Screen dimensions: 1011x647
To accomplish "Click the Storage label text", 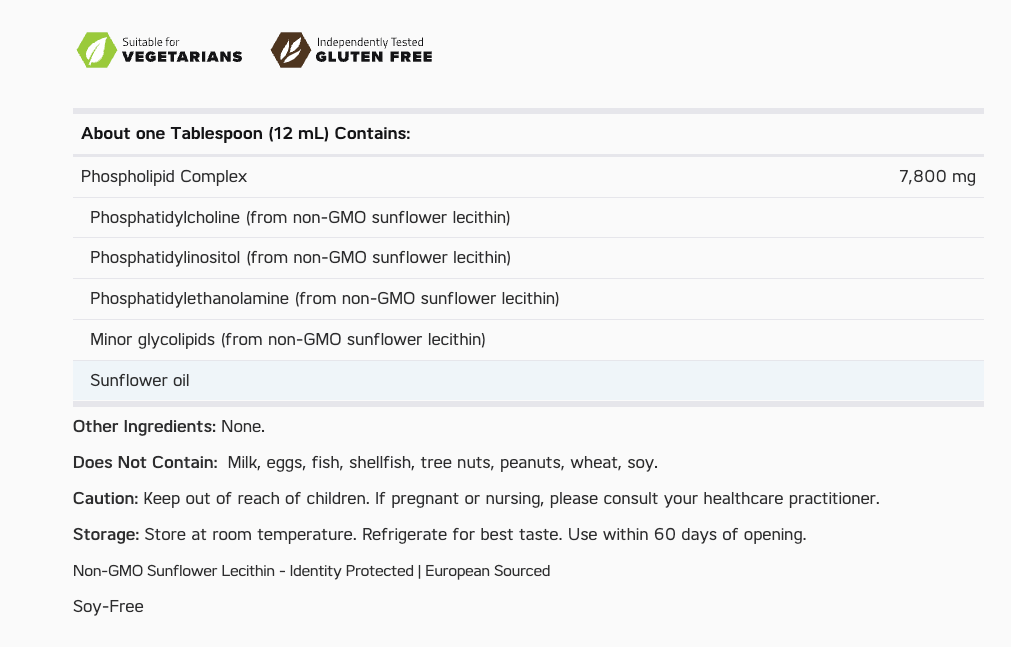I will (x=107, y=534).
